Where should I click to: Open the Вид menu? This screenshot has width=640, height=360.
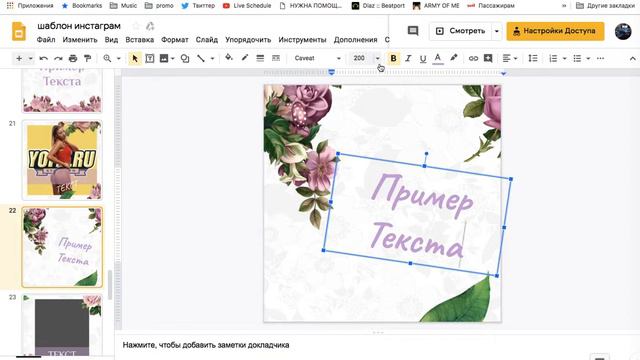point(111,40)
